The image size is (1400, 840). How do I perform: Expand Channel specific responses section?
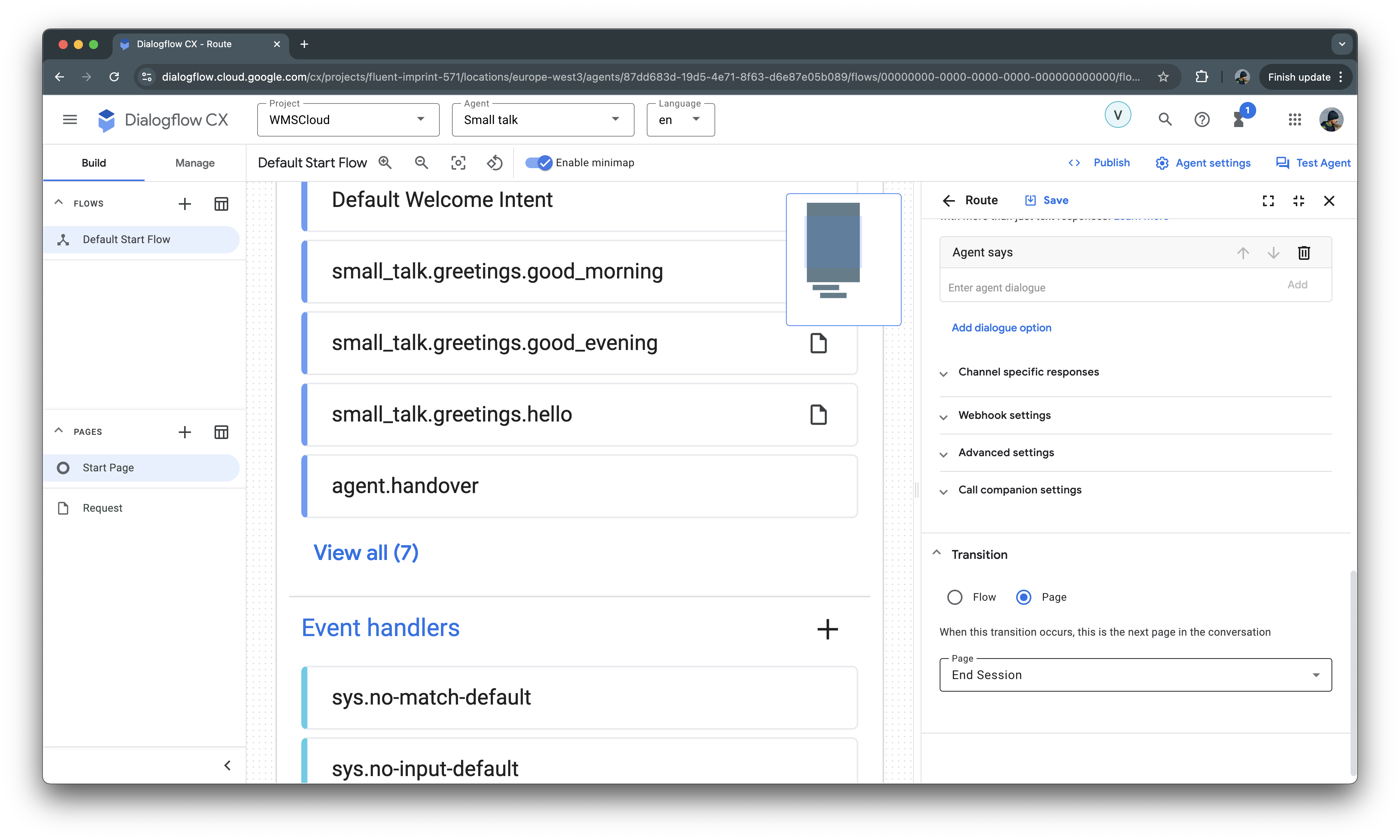pyautogui.click(x=1028, y=372)
